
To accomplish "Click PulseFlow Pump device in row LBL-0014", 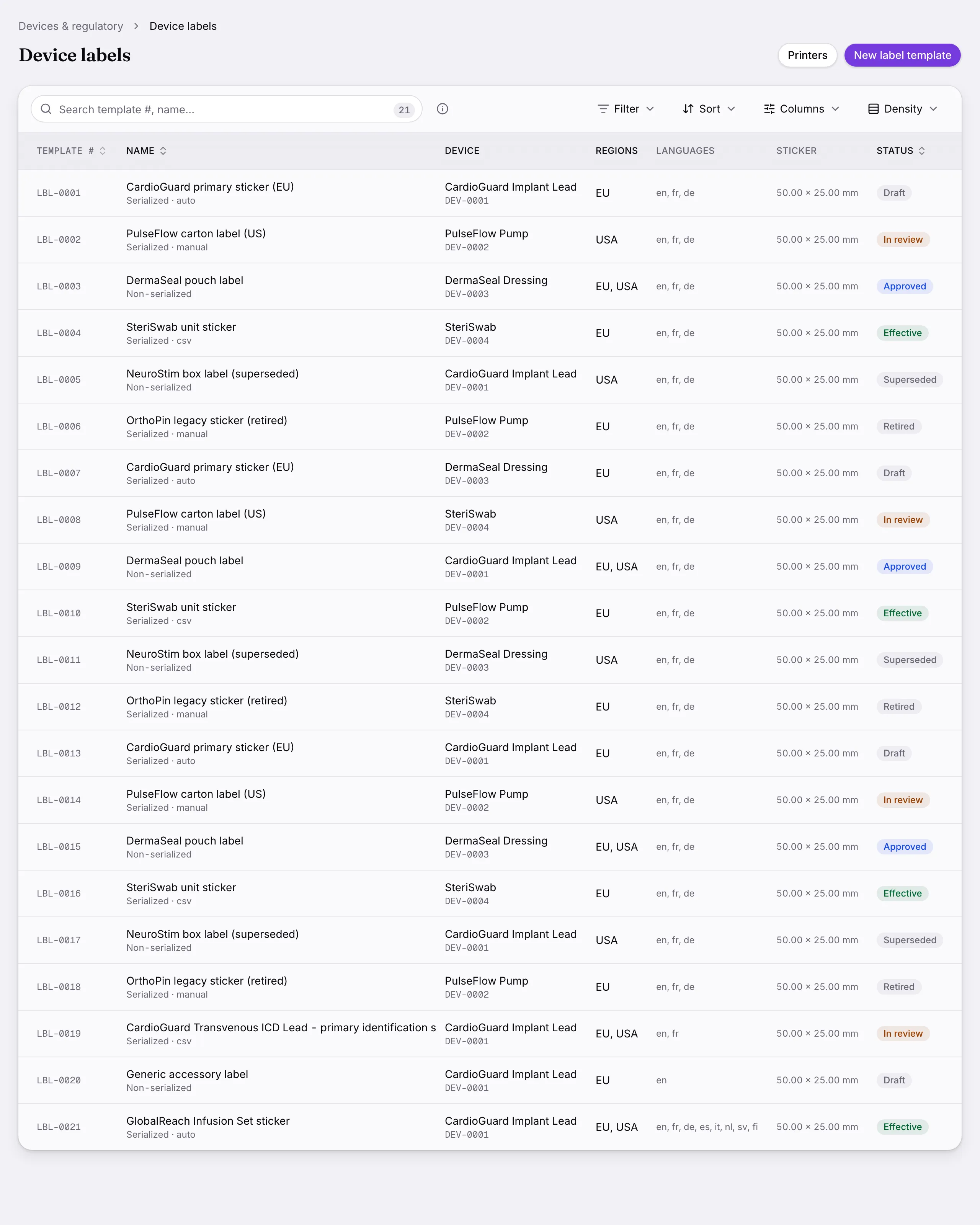I will [486, 794].
